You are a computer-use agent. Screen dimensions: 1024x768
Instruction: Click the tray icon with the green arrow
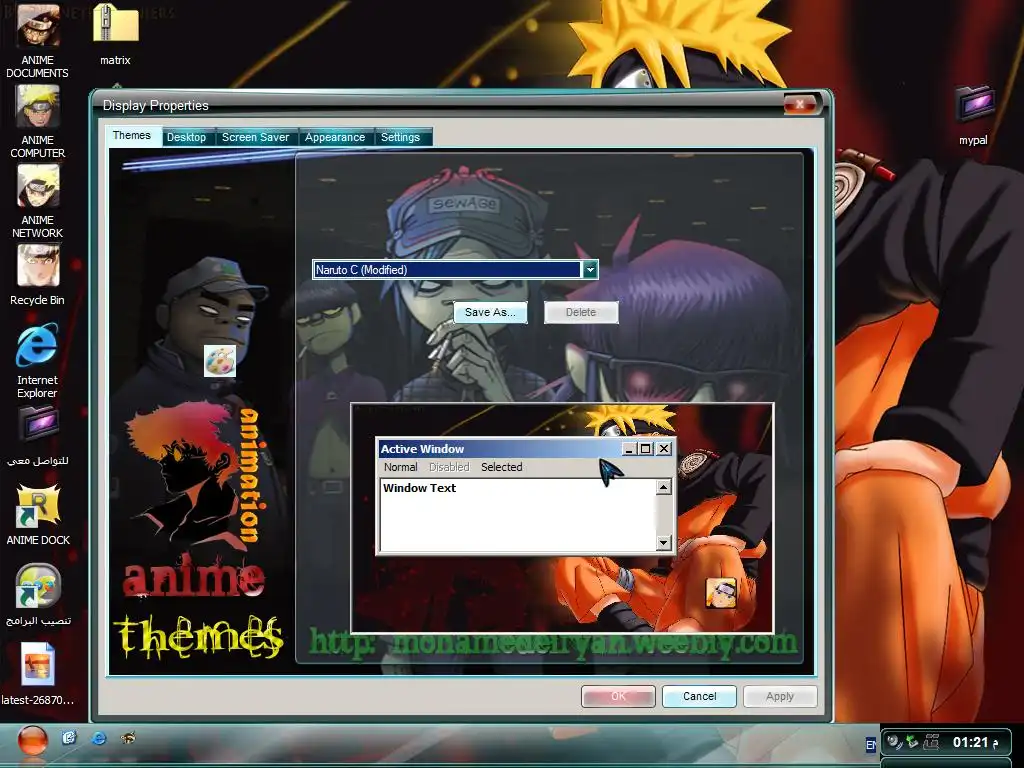[x=912, y=742]
